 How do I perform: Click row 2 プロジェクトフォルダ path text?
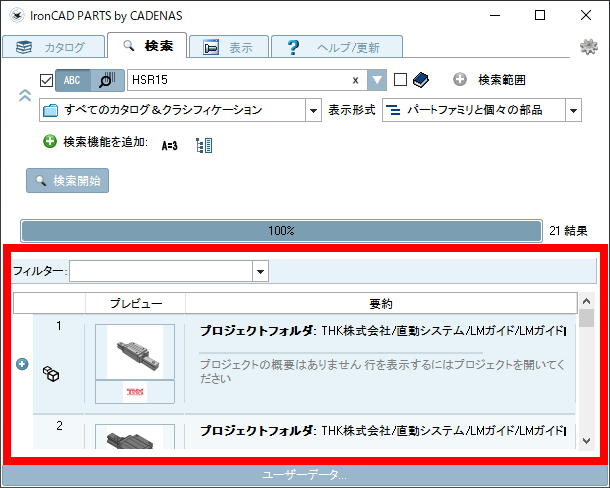click(383, 431)
